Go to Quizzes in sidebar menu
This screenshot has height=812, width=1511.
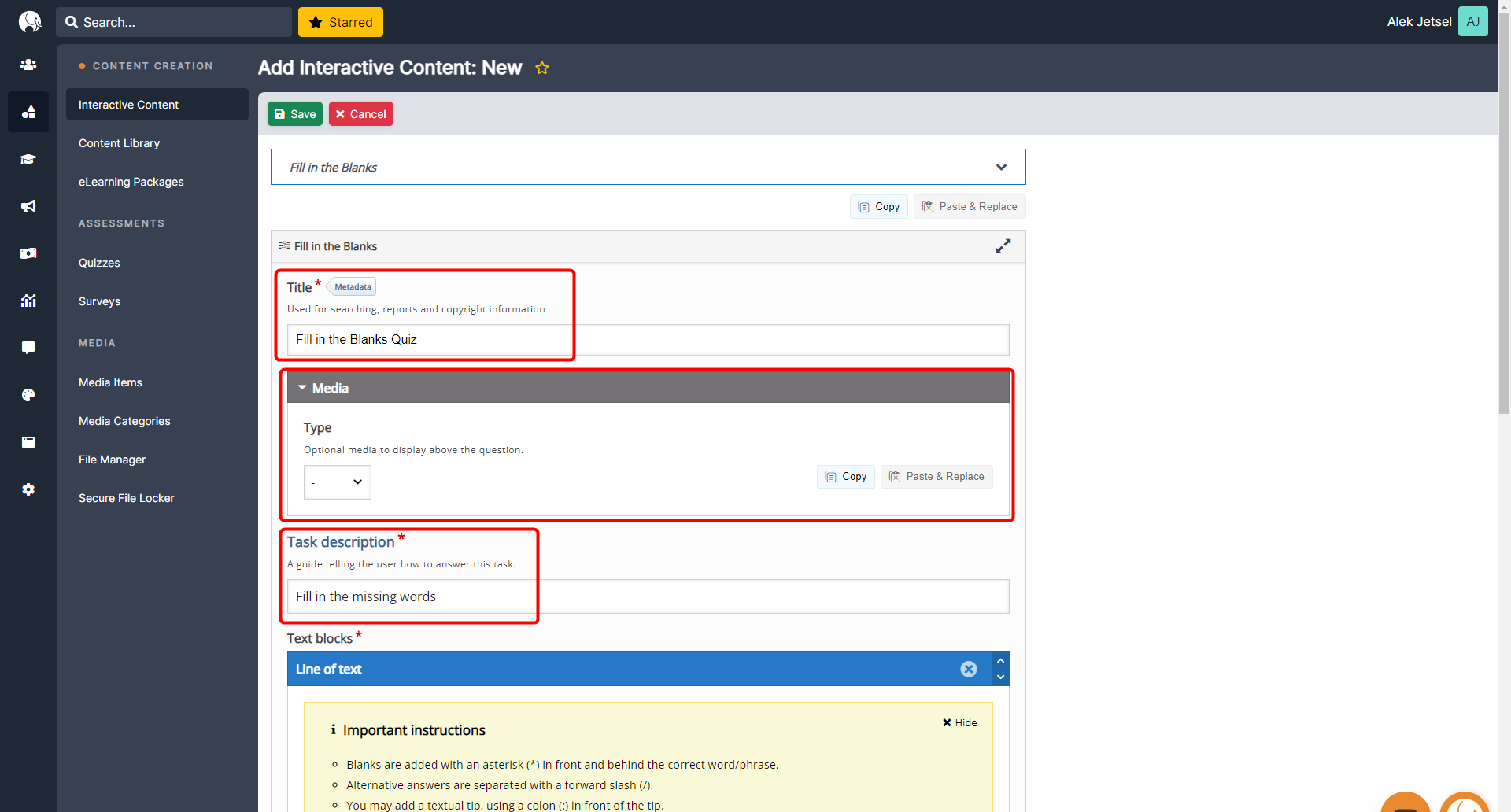[x=99, y=263]
